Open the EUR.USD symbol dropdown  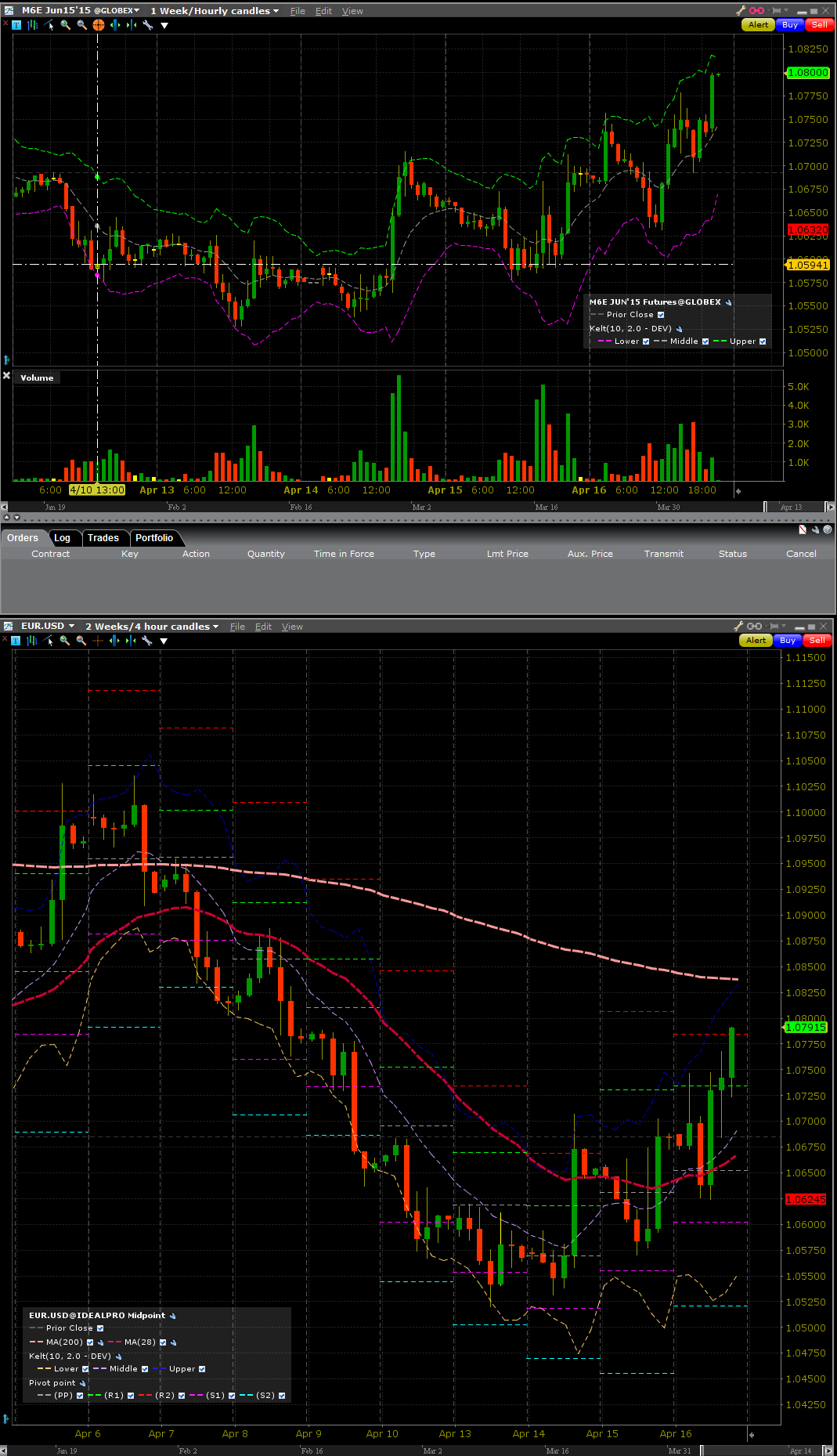pyautogui.click(x=48, y=626)
